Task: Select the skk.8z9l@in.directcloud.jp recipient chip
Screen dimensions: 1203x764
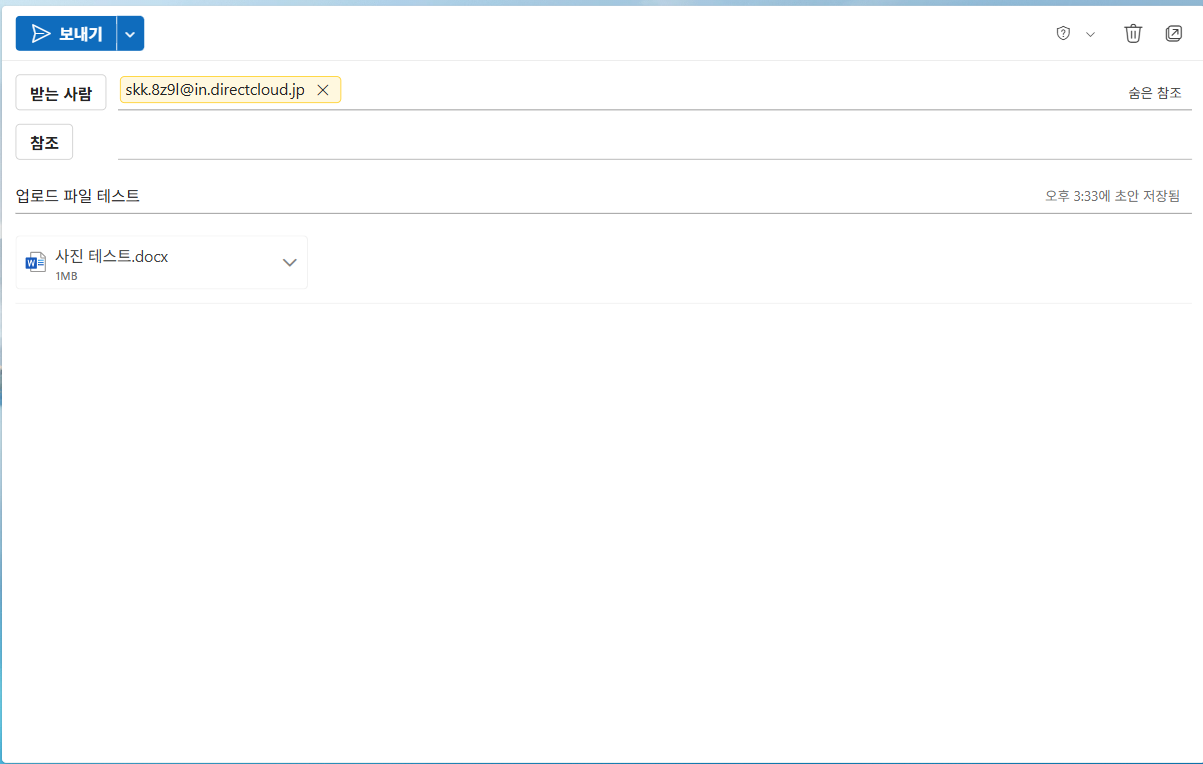Action: coord(215,90)
